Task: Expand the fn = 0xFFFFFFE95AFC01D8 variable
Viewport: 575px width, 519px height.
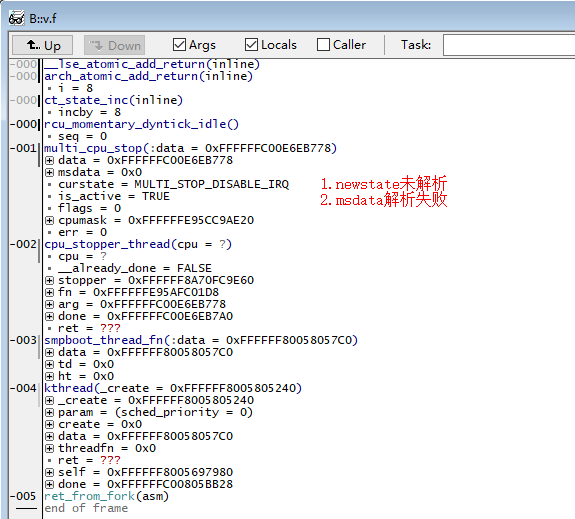Action: (x=50, y=292)
